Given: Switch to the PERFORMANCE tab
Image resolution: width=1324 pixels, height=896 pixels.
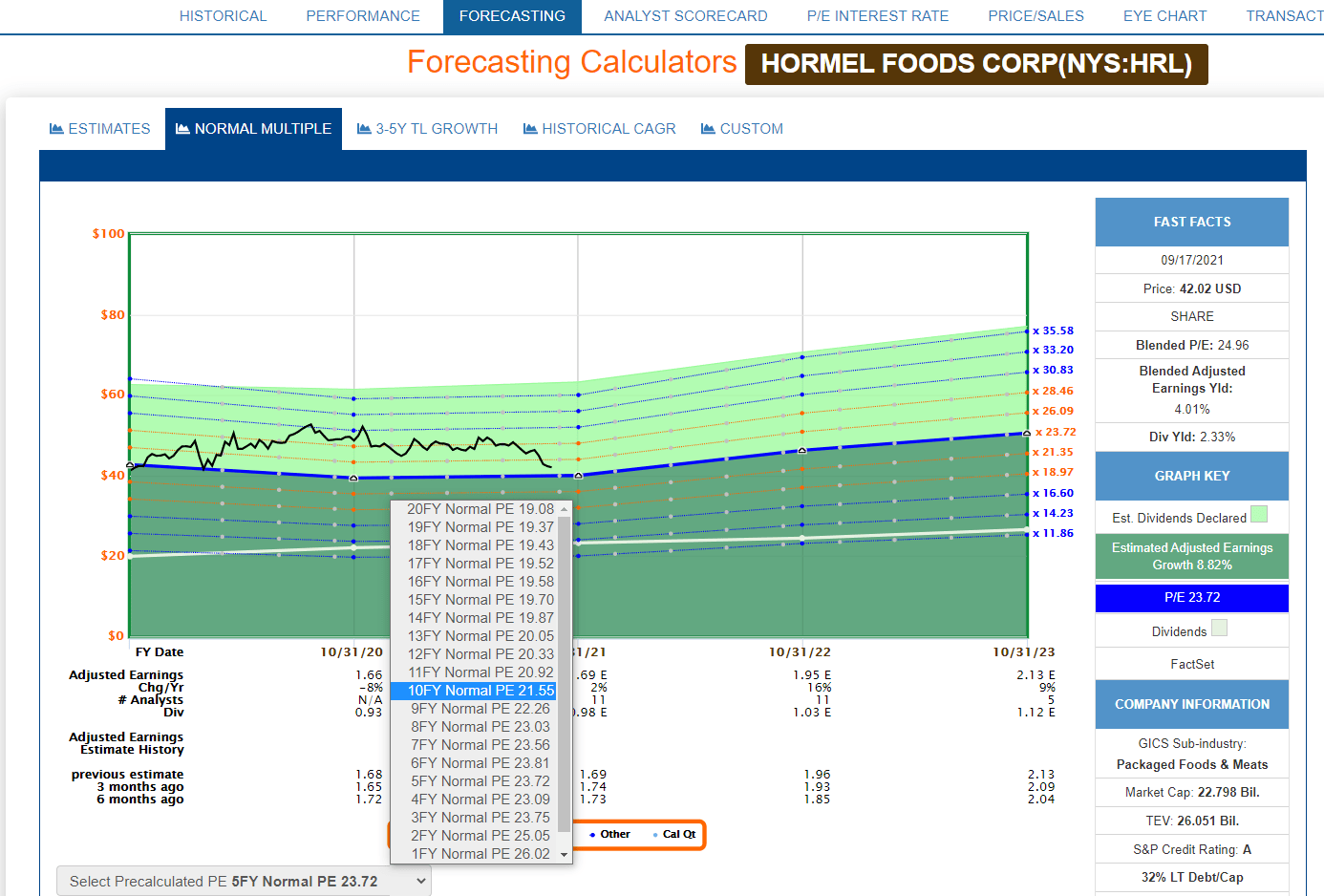Looking at the screenshot, I should (x=363, y=16).
